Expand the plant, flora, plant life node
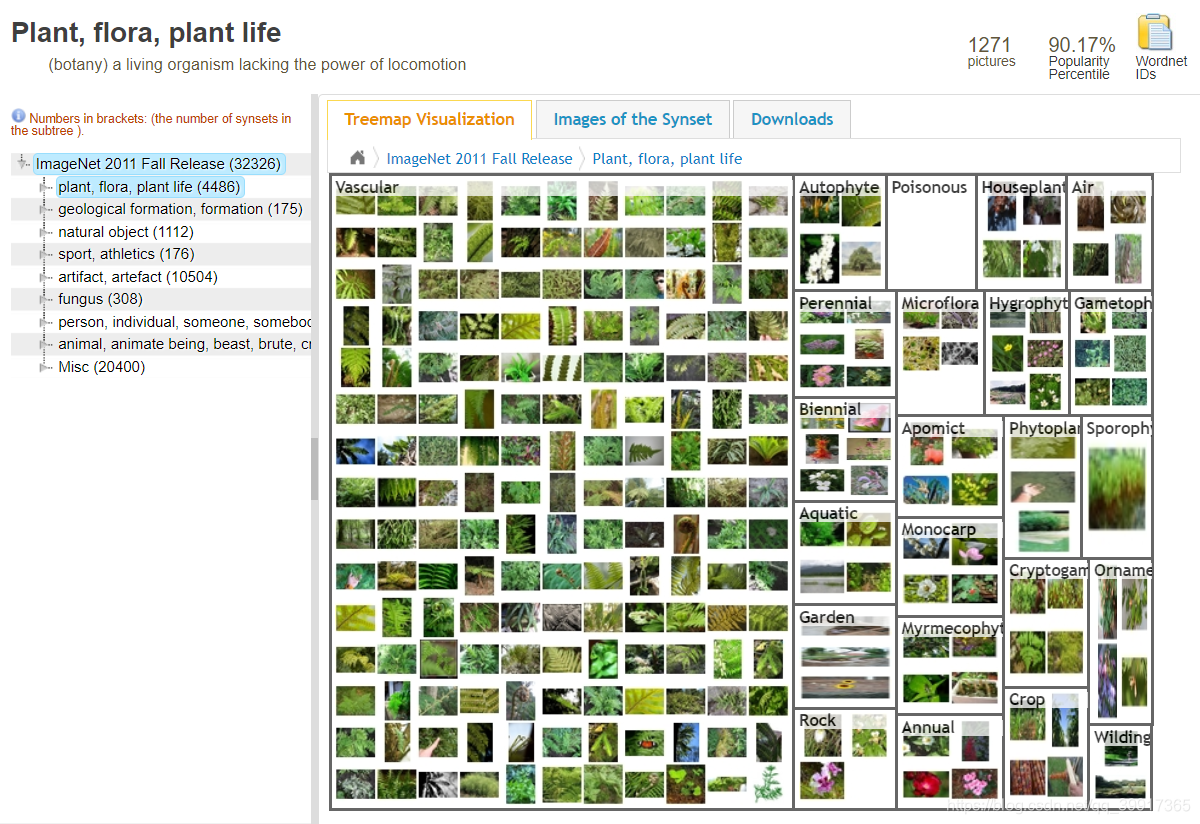The width and height of the screenshot is (1200, 824). coord(45,187)
